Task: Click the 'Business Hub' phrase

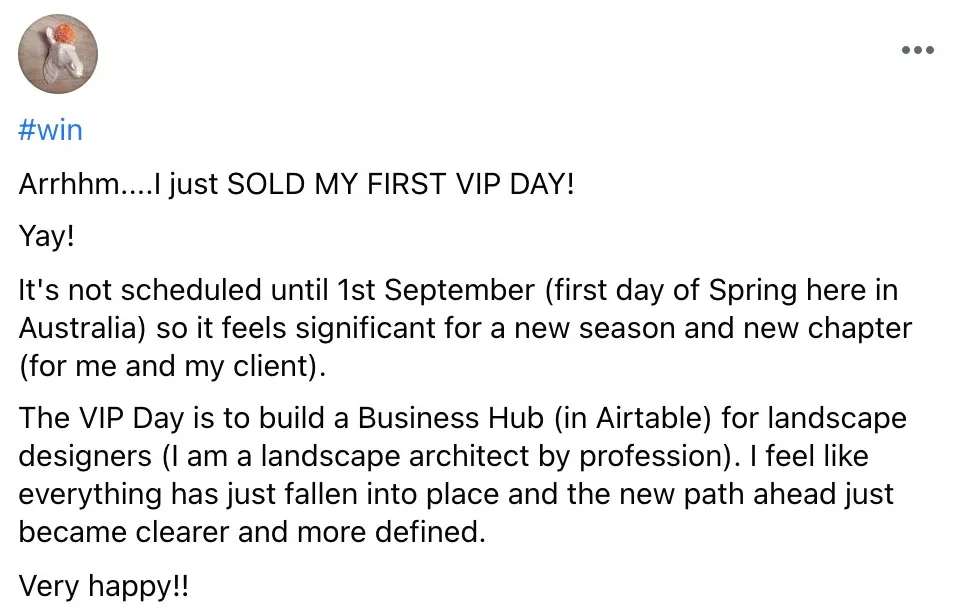Action: pyautogui.click(x=451, y=418)
